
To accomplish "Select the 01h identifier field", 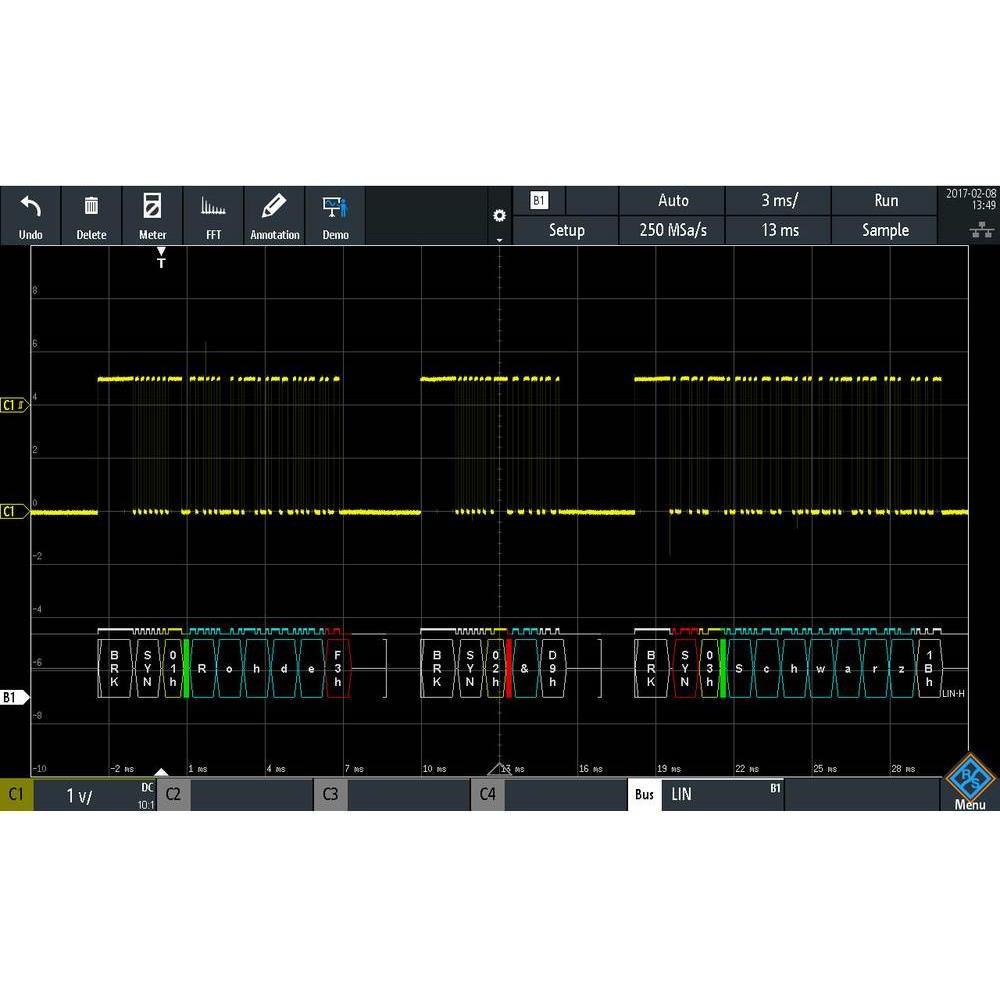I will (173, 668).
